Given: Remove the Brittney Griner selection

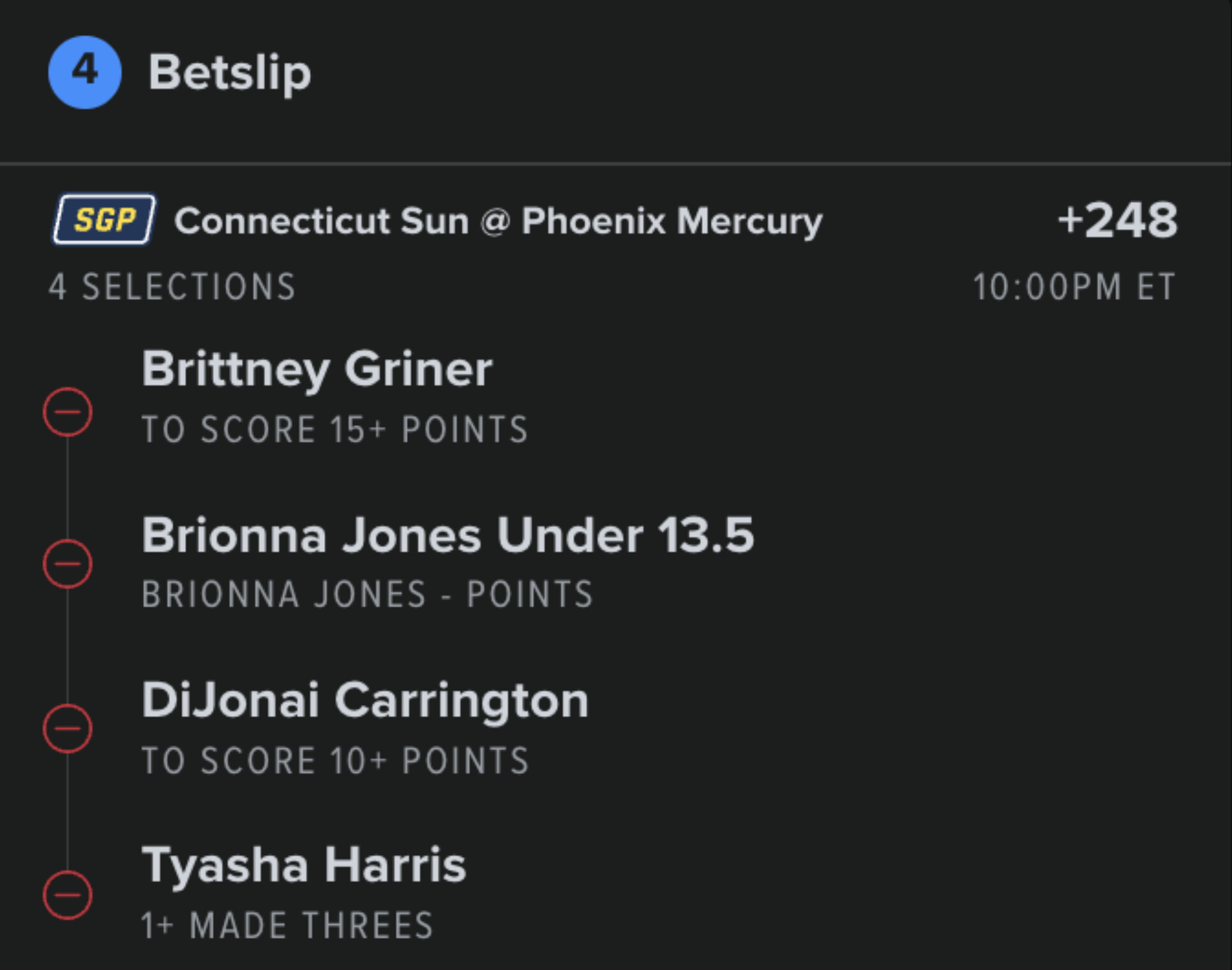Looking at the screenshot, I should tap(68, 412).
